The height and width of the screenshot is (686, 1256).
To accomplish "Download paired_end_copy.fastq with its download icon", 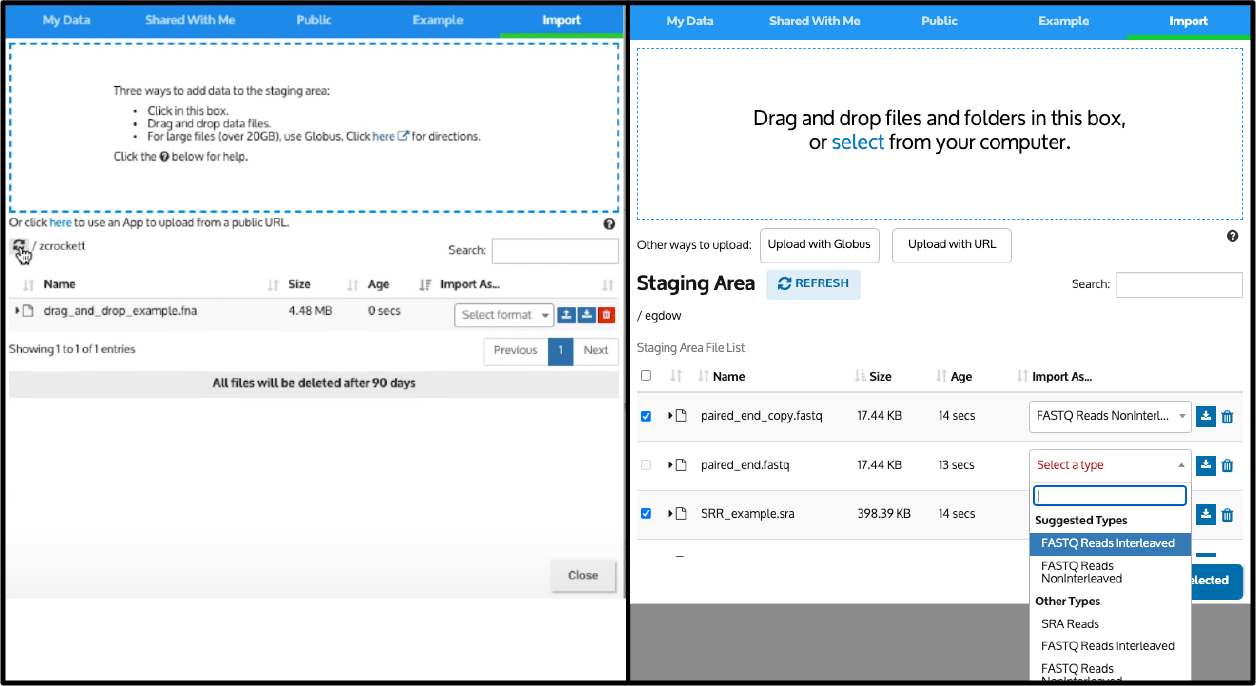I will [x=1205, y=417].
